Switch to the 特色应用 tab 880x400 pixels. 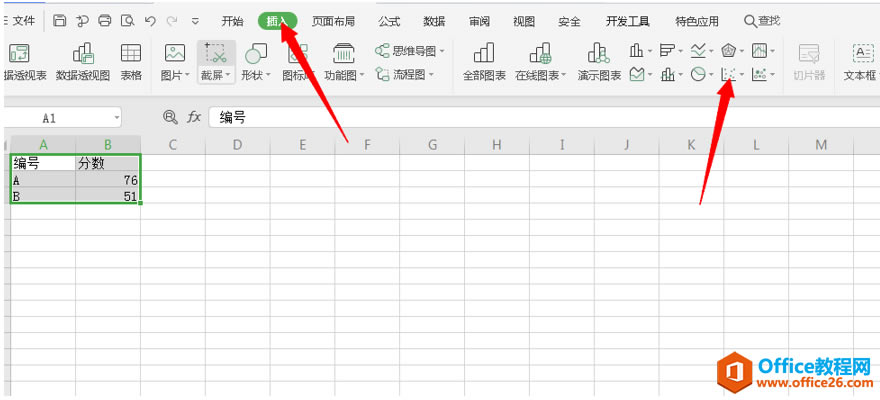pyautogui.click(x=697, y=21)
